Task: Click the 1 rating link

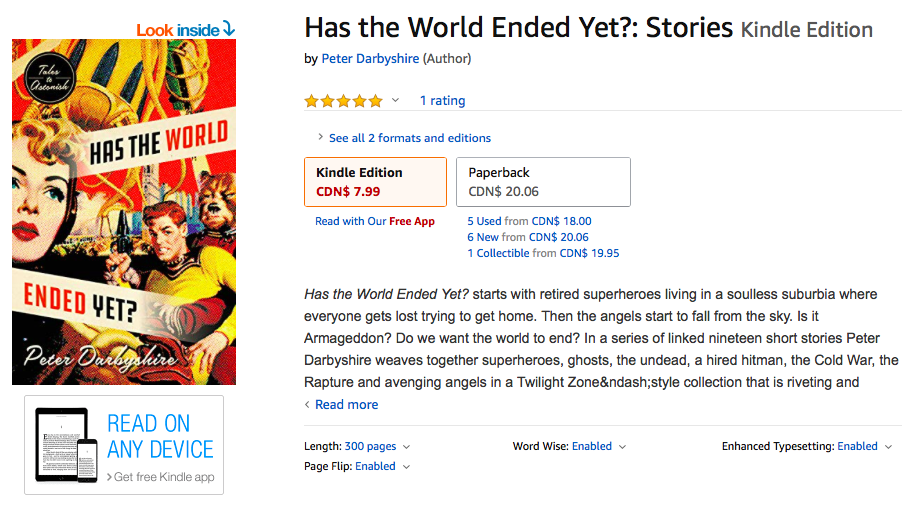Action: (442, 101)
